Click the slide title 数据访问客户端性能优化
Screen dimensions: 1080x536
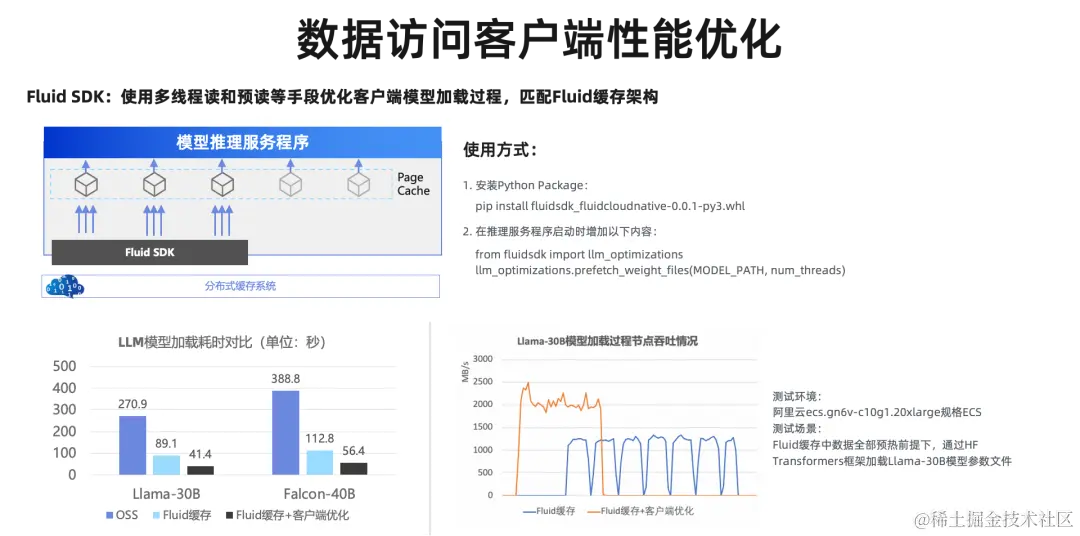pos(539,40)
